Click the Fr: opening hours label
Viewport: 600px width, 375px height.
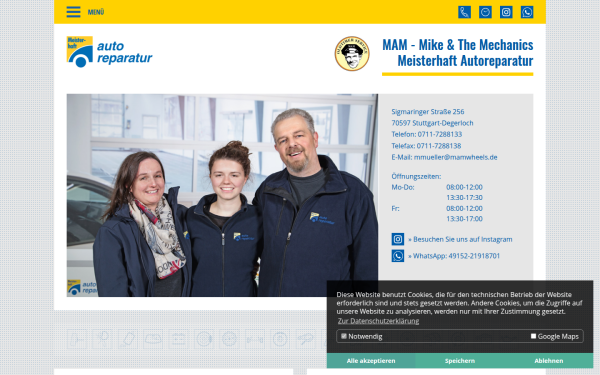coord(395,209)
